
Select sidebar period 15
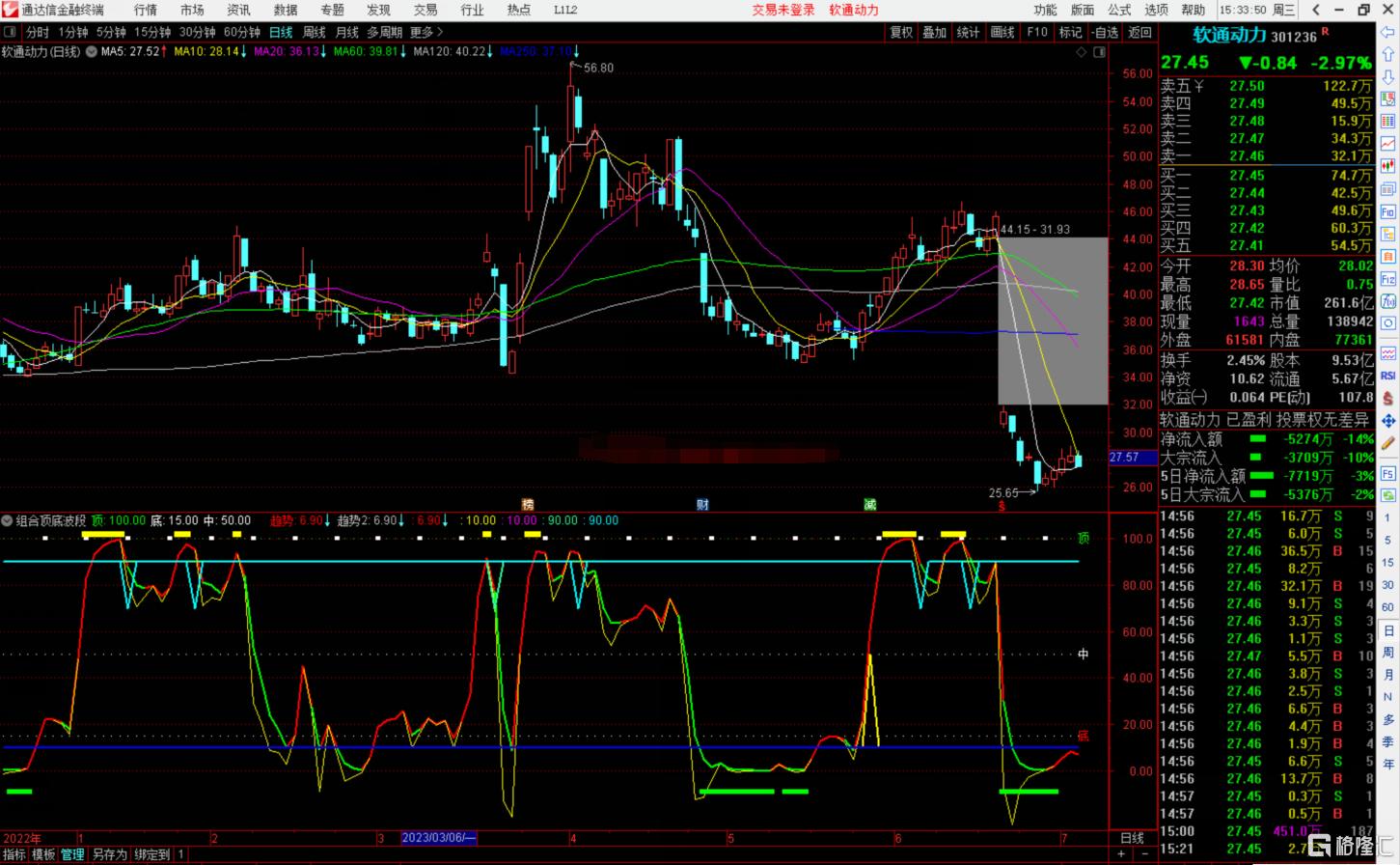[x=1388, y=562]
